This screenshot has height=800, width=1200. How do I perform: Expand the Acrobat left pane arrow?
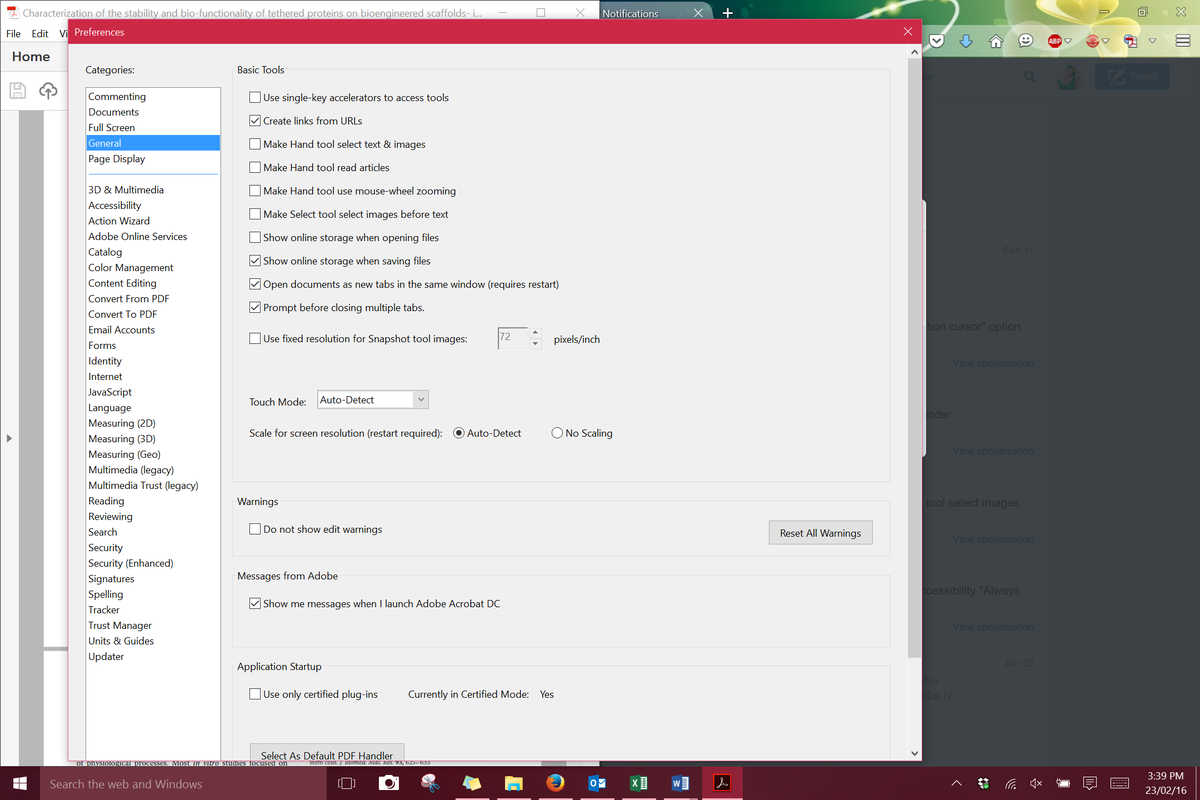coord(9,438)
